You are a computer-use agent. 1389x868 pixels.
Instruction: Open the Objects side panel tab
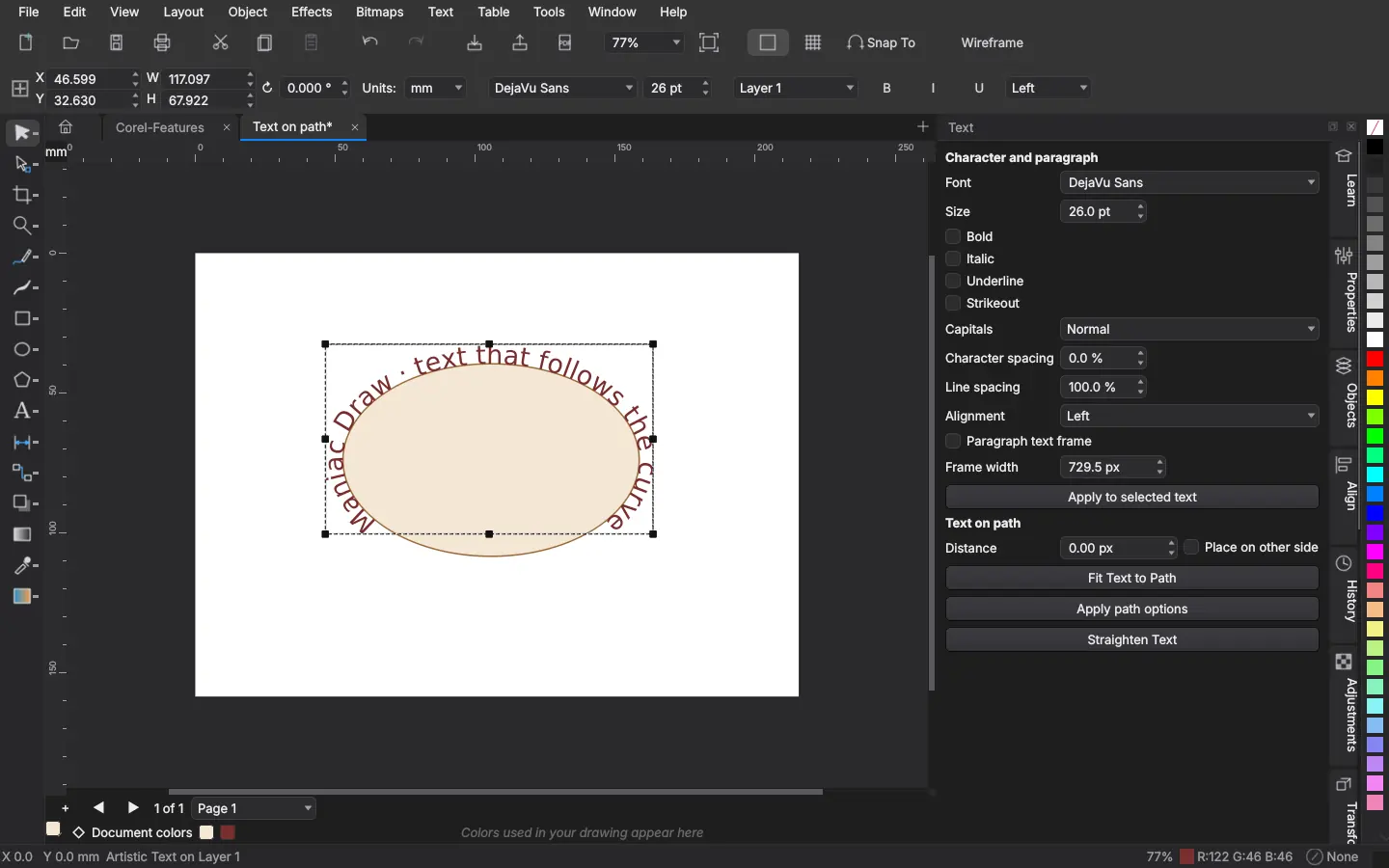[x=1345, y=392]
